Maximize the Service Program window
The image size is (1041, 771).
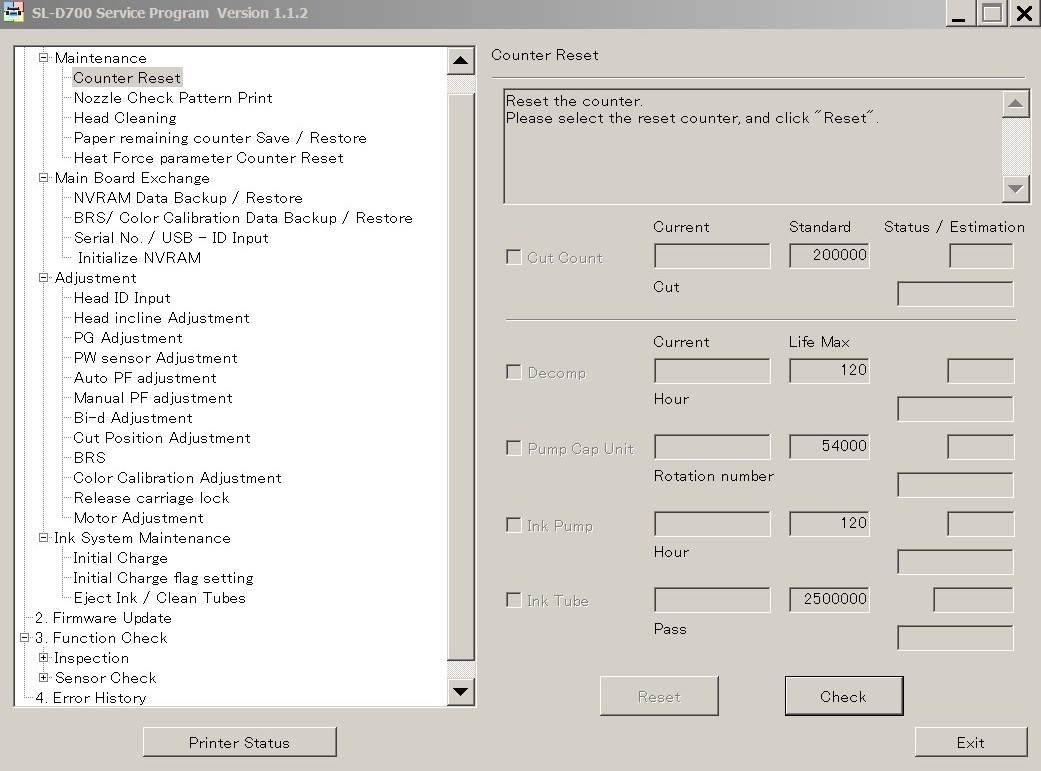(992, 13)
